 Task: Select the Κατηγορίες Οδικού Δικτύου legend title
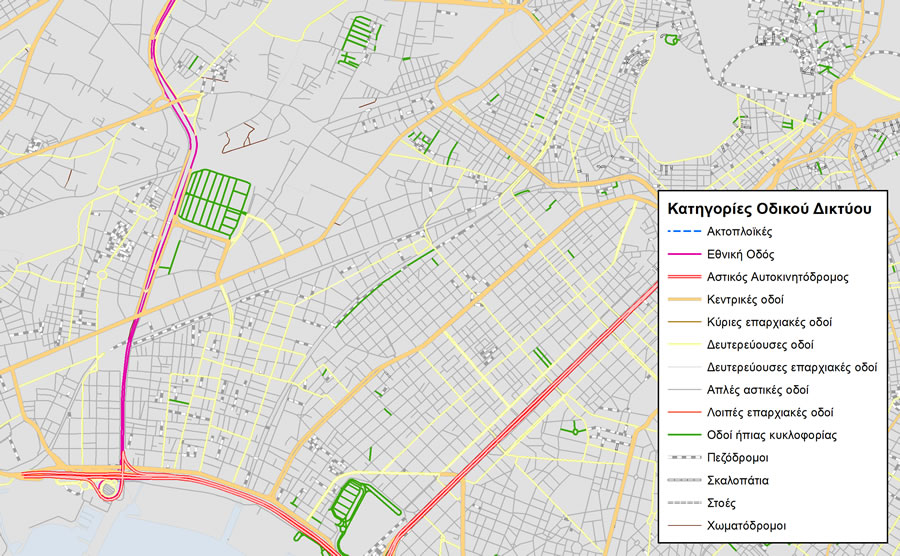coord(768,209)
